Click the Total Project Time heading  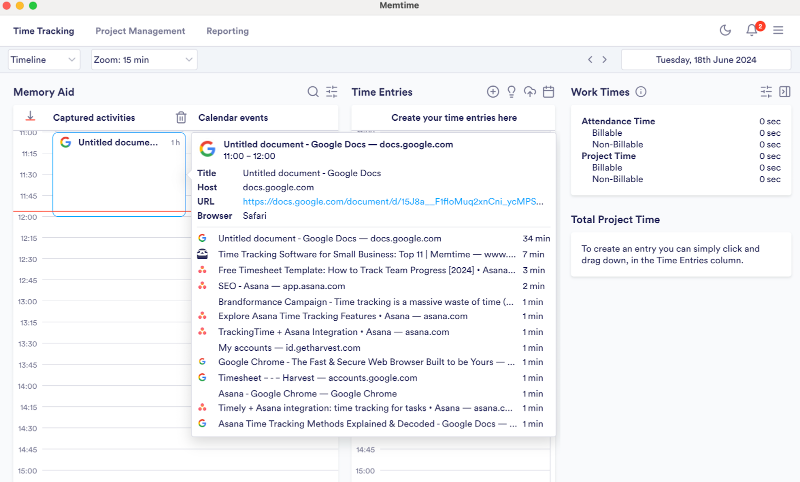point(615,219)
